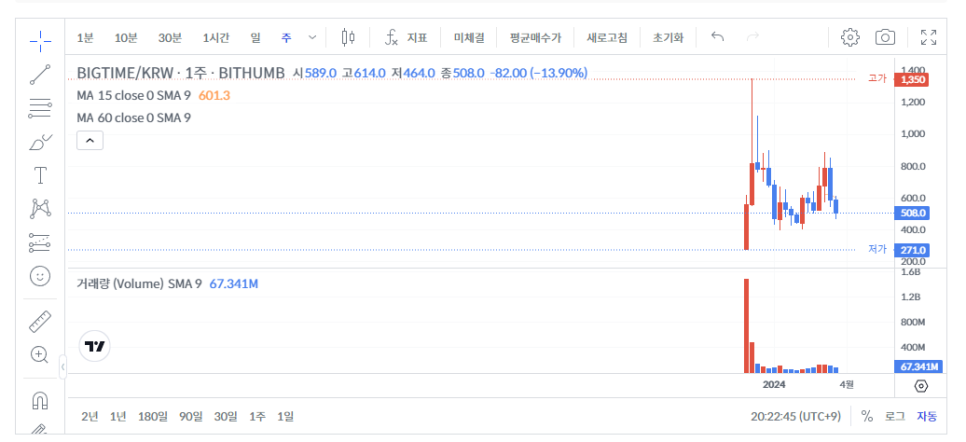966x442 pixels.
Task: Toggle percent scale mode
Action: pos(867,417)
